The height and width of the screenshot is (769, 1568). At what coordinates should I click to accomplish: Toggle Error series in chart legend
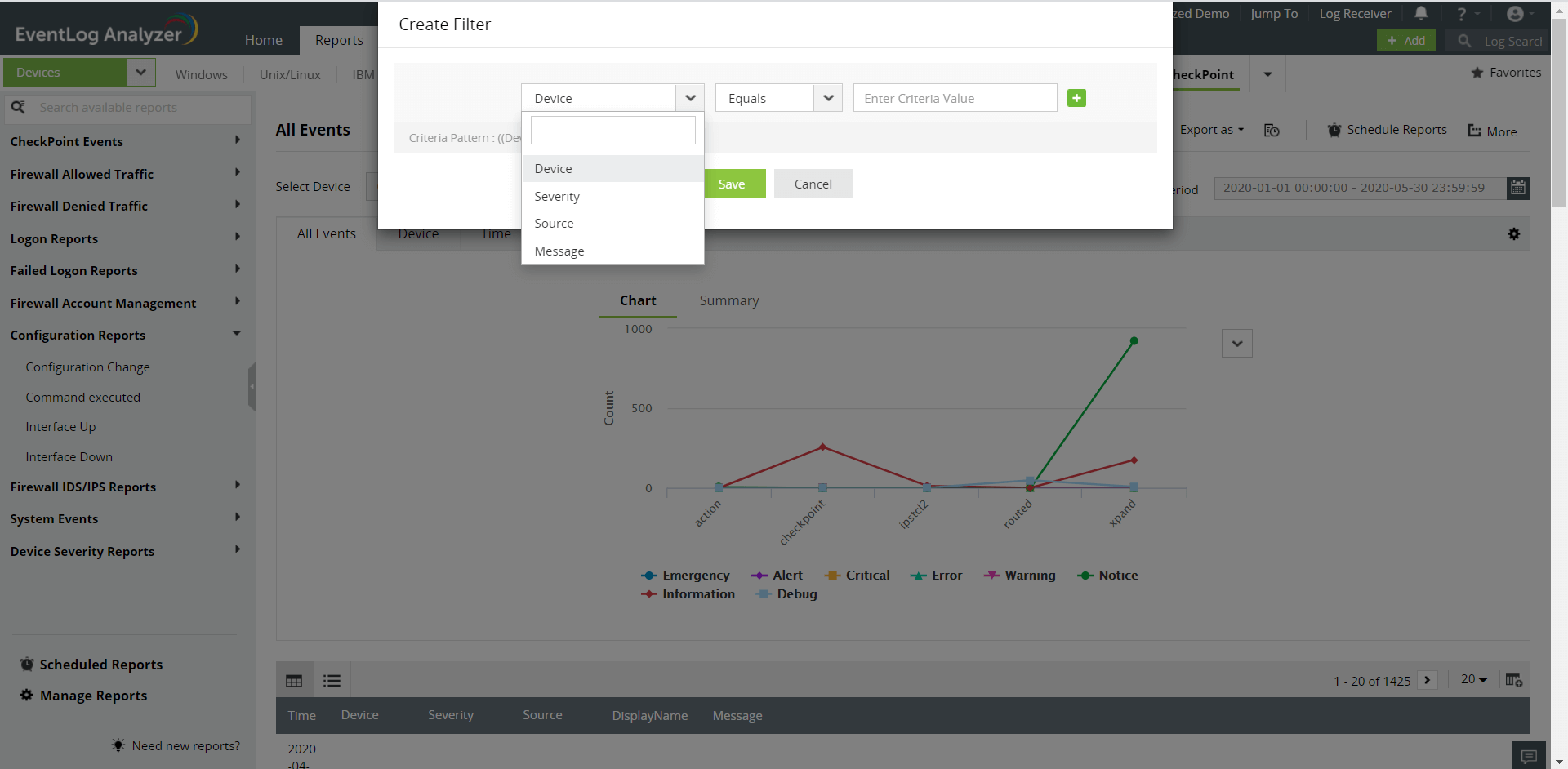point(936,576)
